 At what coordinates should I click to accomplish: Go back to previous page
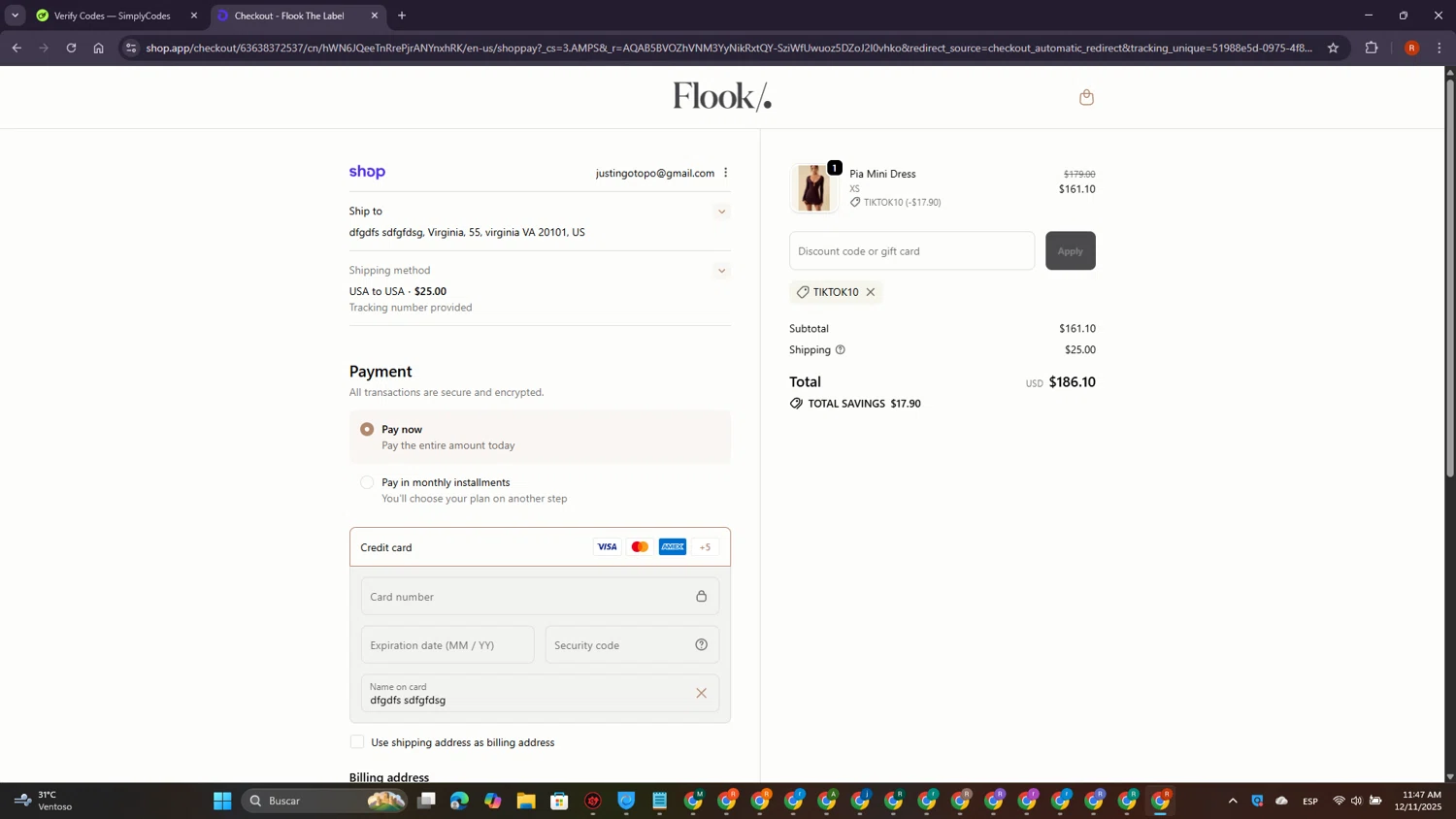click(x=17, y=48)
